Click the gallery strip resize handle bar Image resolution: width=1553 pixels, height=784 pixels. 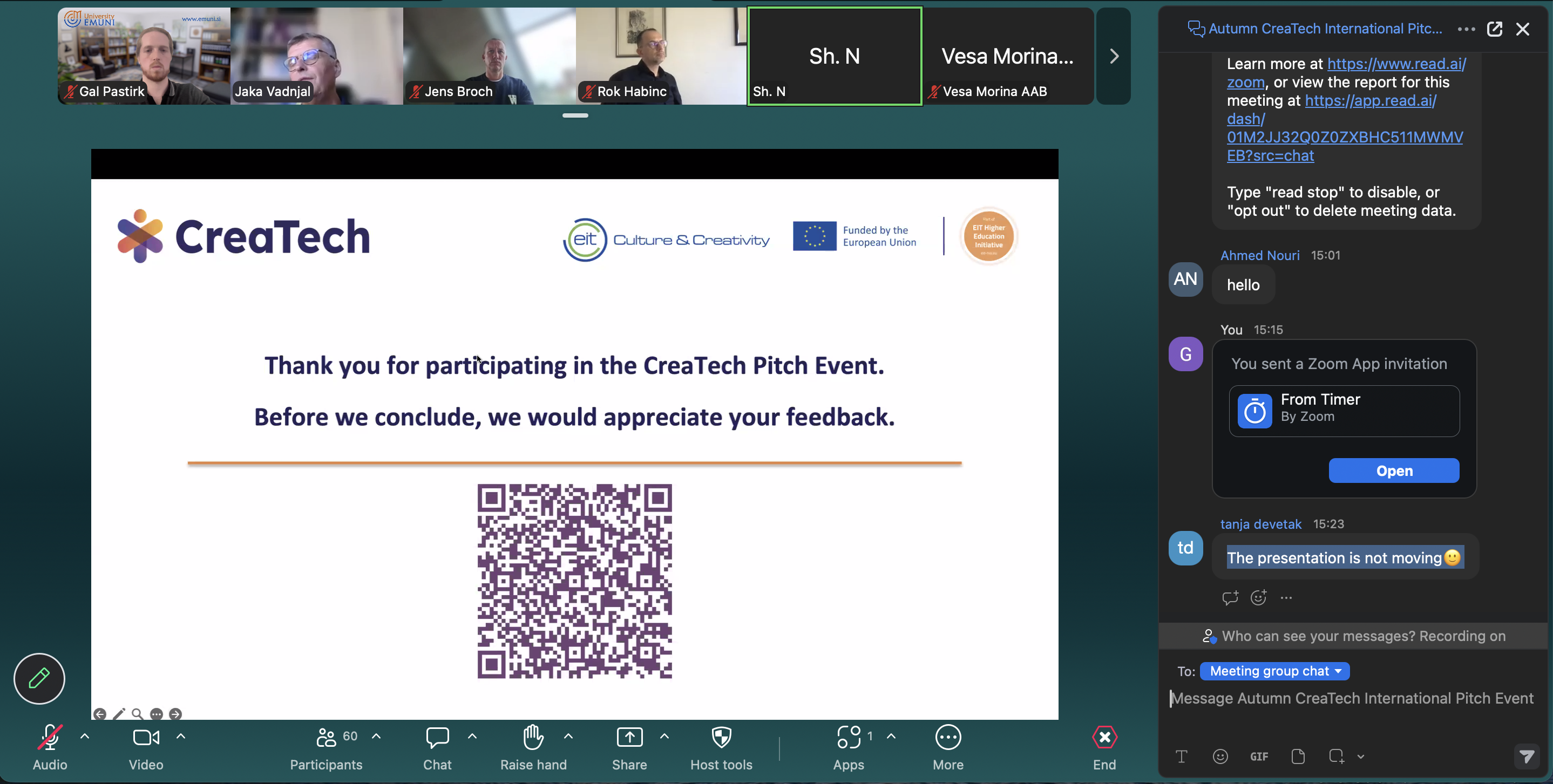(x=575, y=115)
